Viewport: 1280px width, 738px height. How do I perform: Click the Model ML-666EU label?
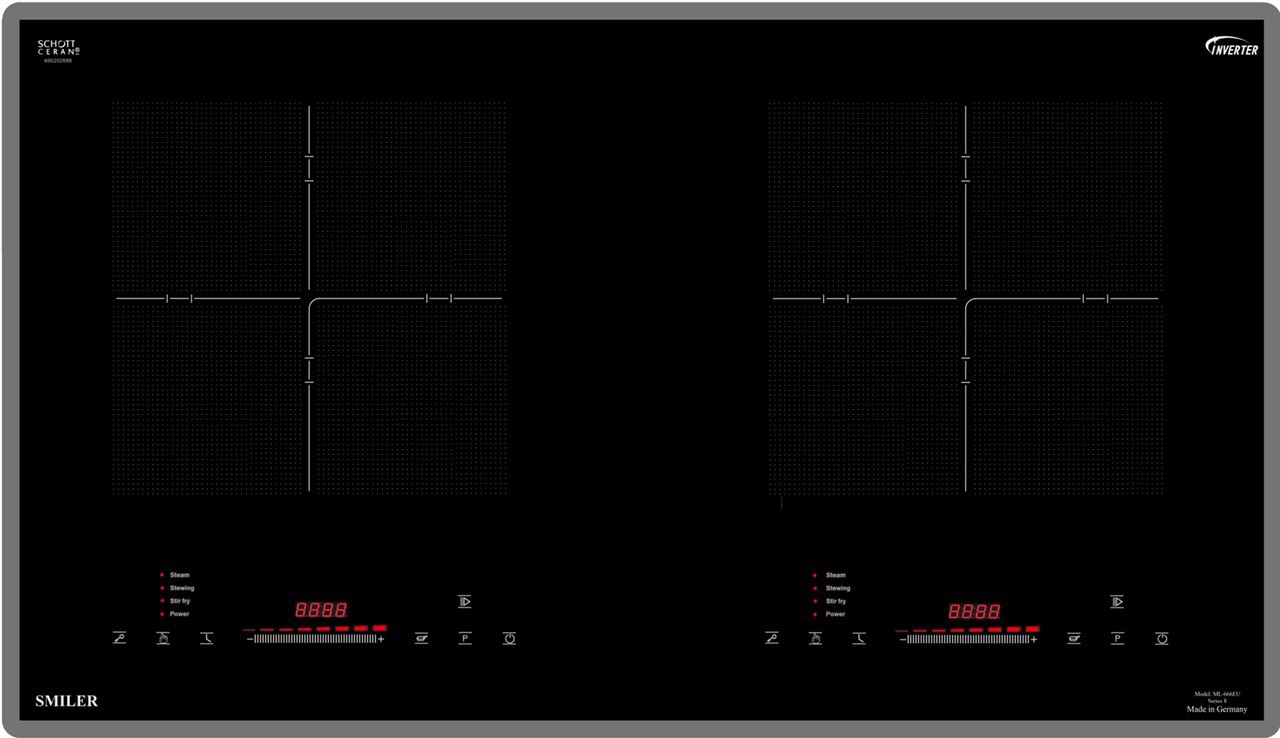click(1217, 694)
